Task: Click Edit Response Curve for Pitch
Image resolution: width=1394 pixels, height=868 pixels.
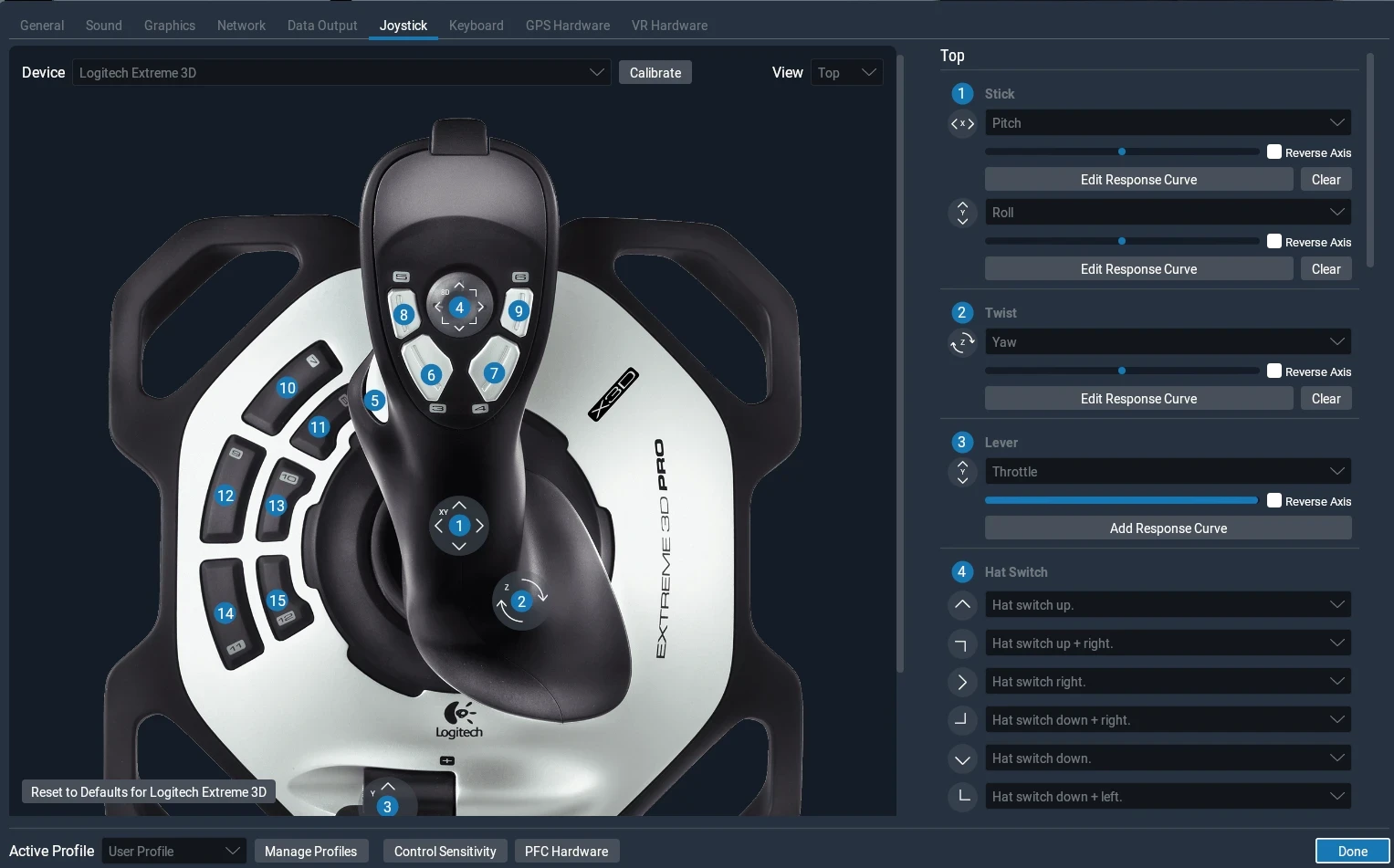Action: pos(1138,180)
